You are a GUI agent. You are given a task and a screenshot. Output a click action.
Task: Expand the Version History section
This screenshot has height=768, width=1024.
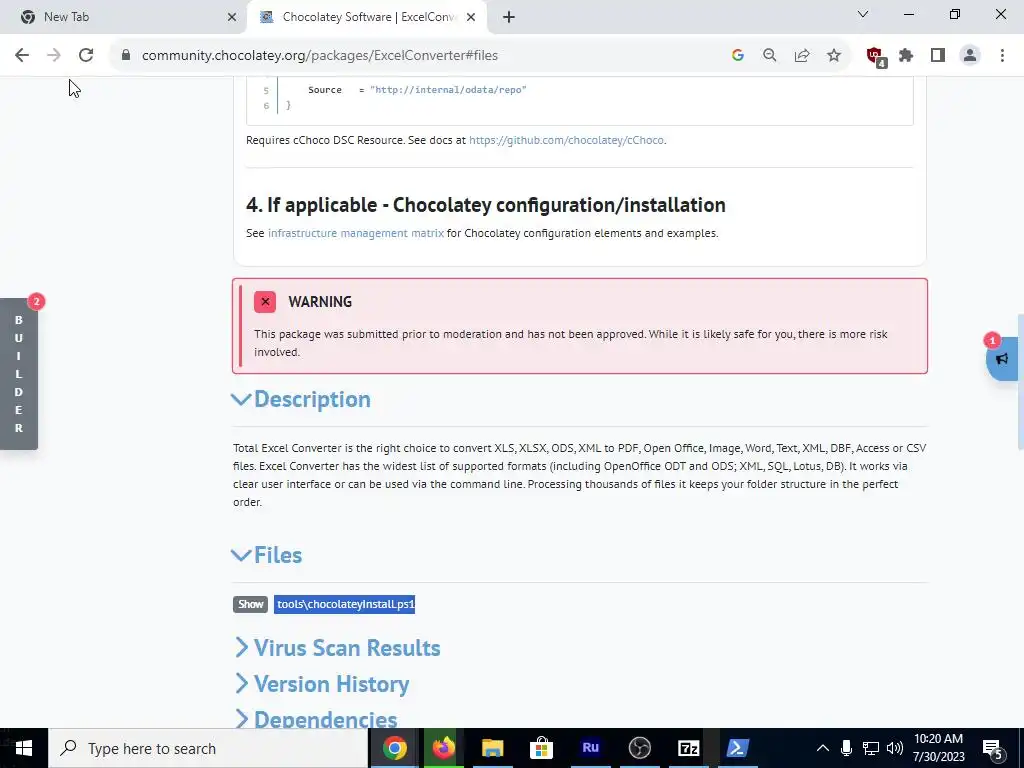tap(322, 684)
